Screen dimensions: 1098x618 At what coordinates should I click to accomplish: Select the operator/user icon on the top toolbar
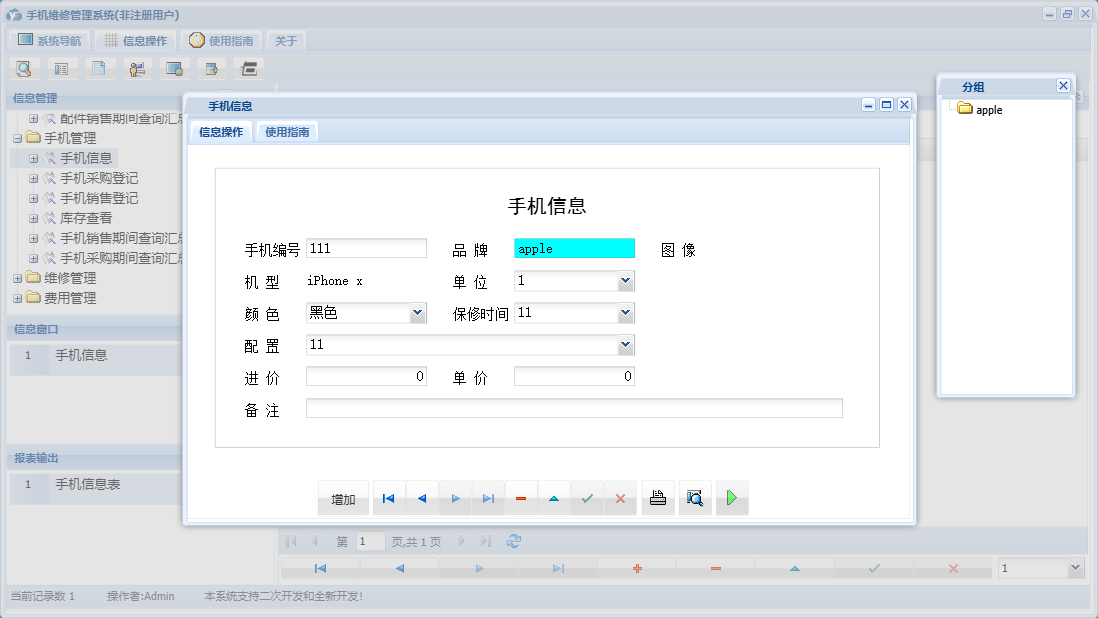pos(136,68)
